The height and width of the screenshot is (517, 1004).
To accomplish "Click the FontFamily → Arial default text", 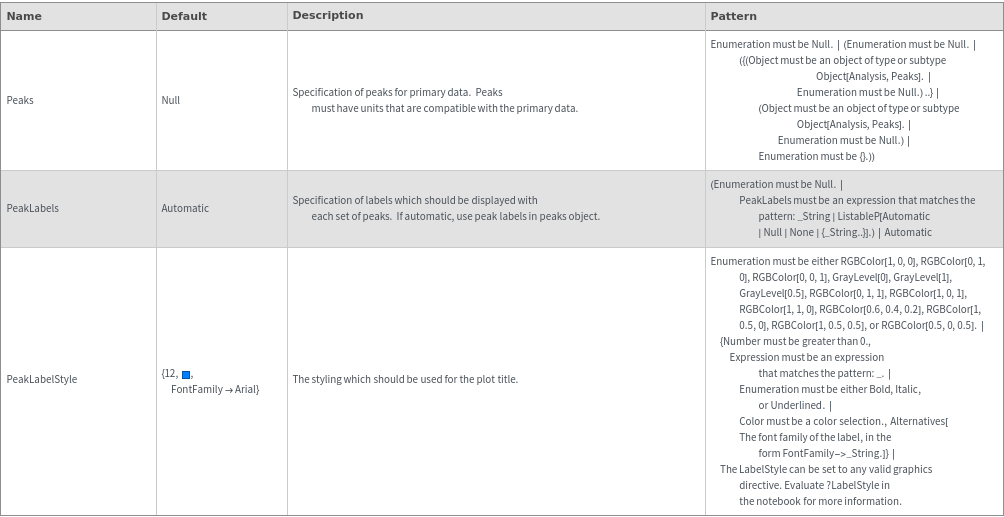I will pyautogui.click(x=215, y=389).
